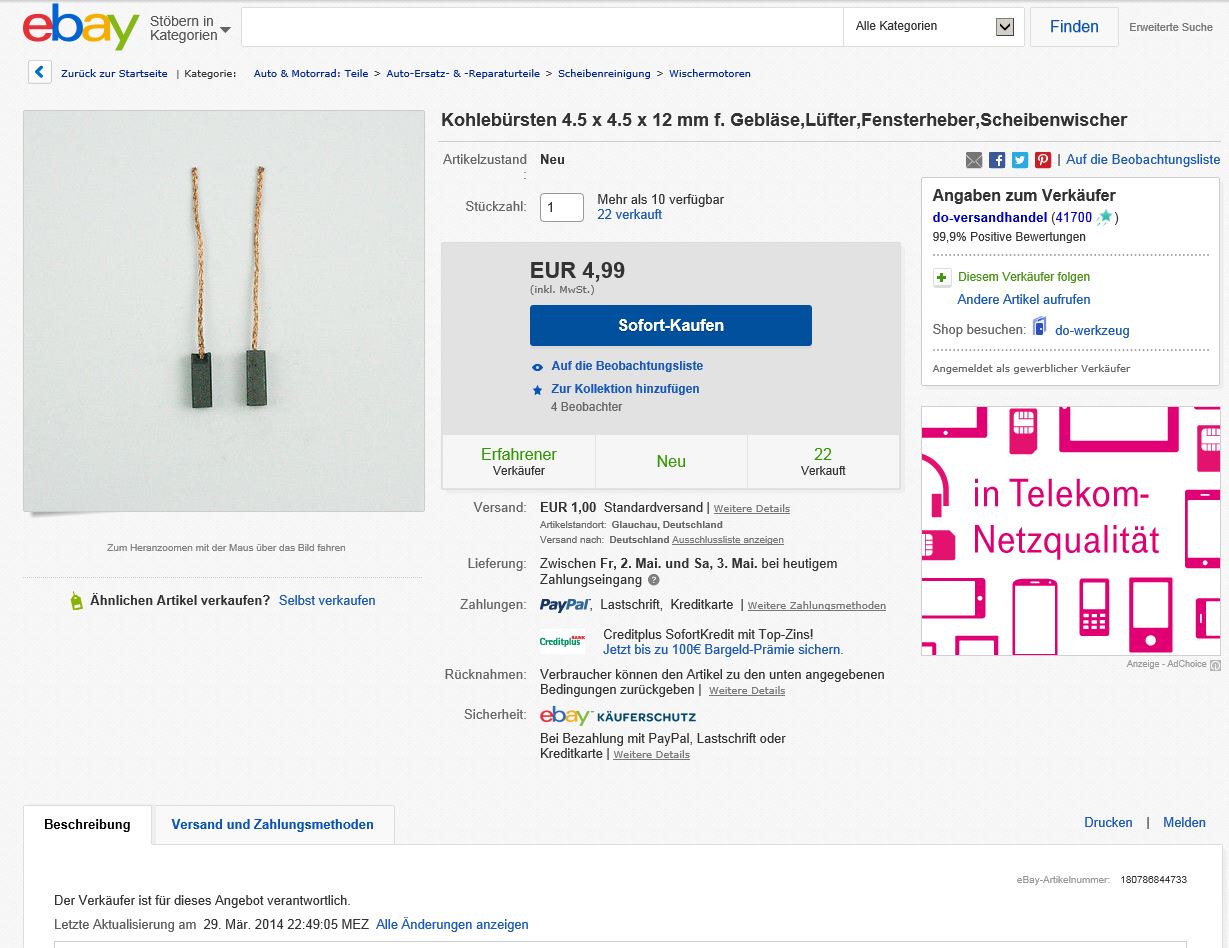Click the carbon brushes product image
Viewport: 1229px width, 948px height.
point(224,311)
